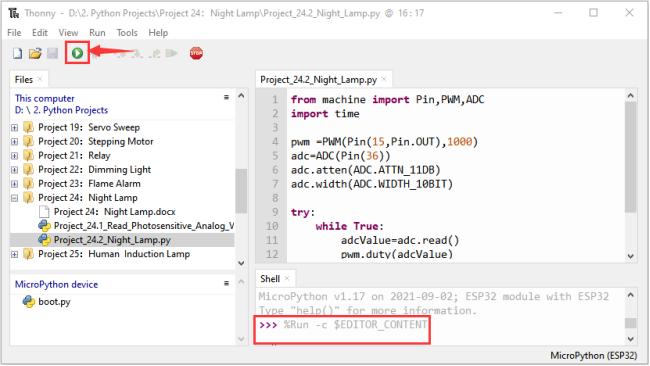The width and height of the screenshot is (650, 366).
Task: Stop the running program with STOP icon
Action: tap(196, 53)
